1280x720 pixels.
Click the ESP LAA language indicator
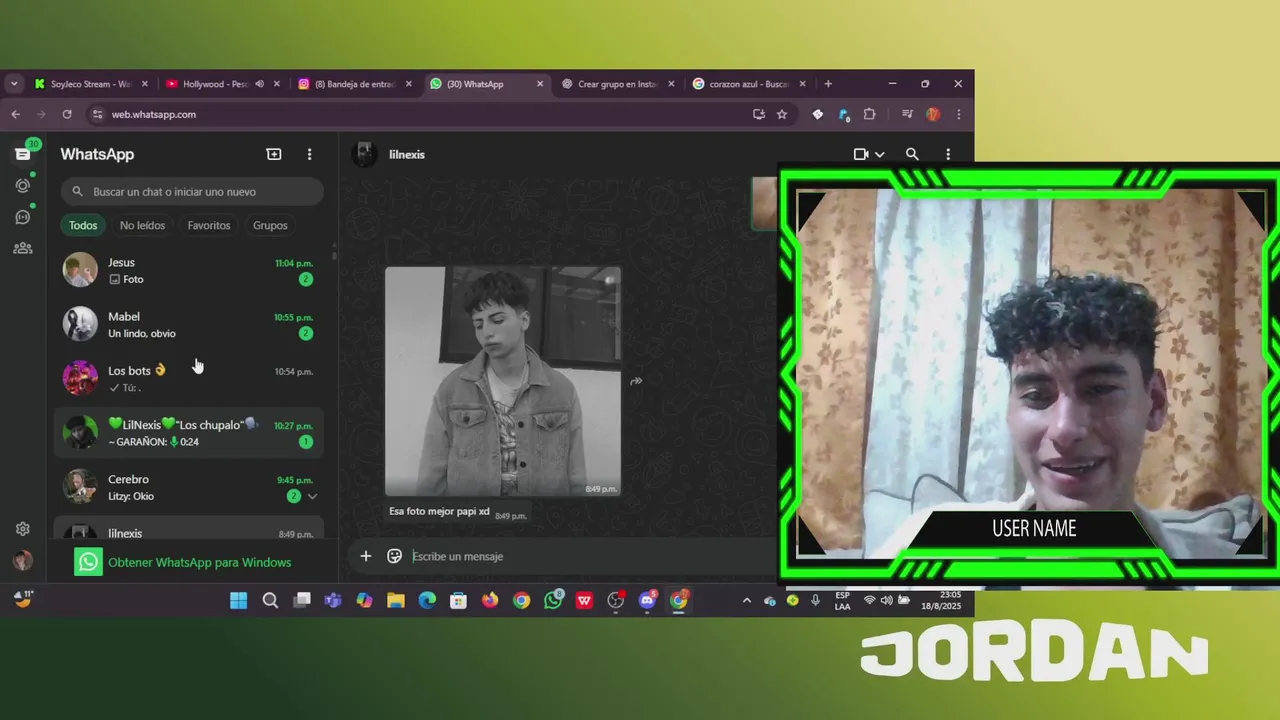[843, 600]
